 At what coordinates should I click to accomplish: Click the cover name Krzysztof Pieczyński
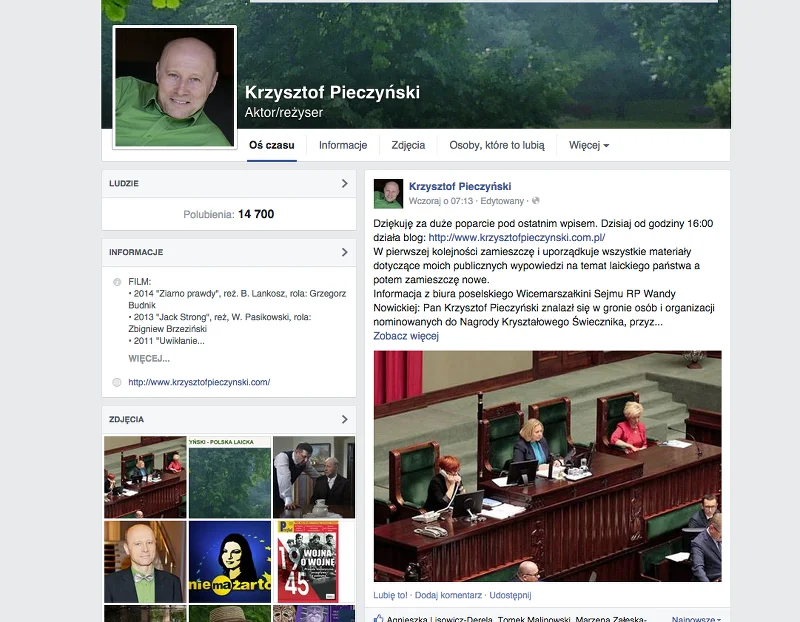tap(332, 92)
